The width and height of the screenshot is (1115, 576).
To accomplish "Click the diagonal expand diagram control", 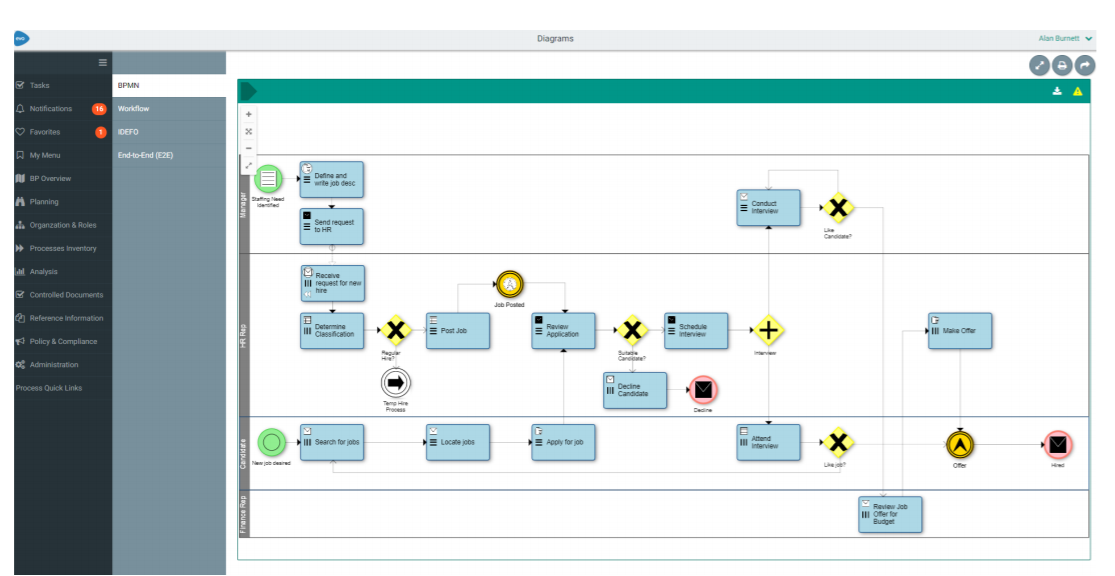I will pos(249,166).
